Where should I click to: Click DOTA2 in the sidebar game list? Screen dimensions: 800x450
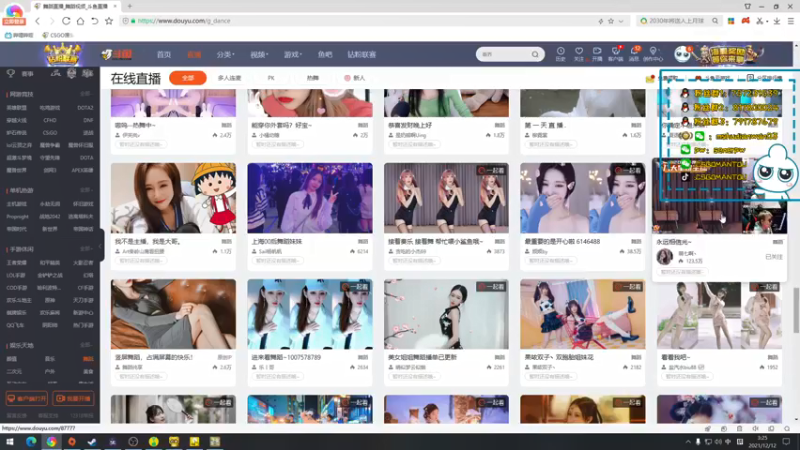(85, 108)
